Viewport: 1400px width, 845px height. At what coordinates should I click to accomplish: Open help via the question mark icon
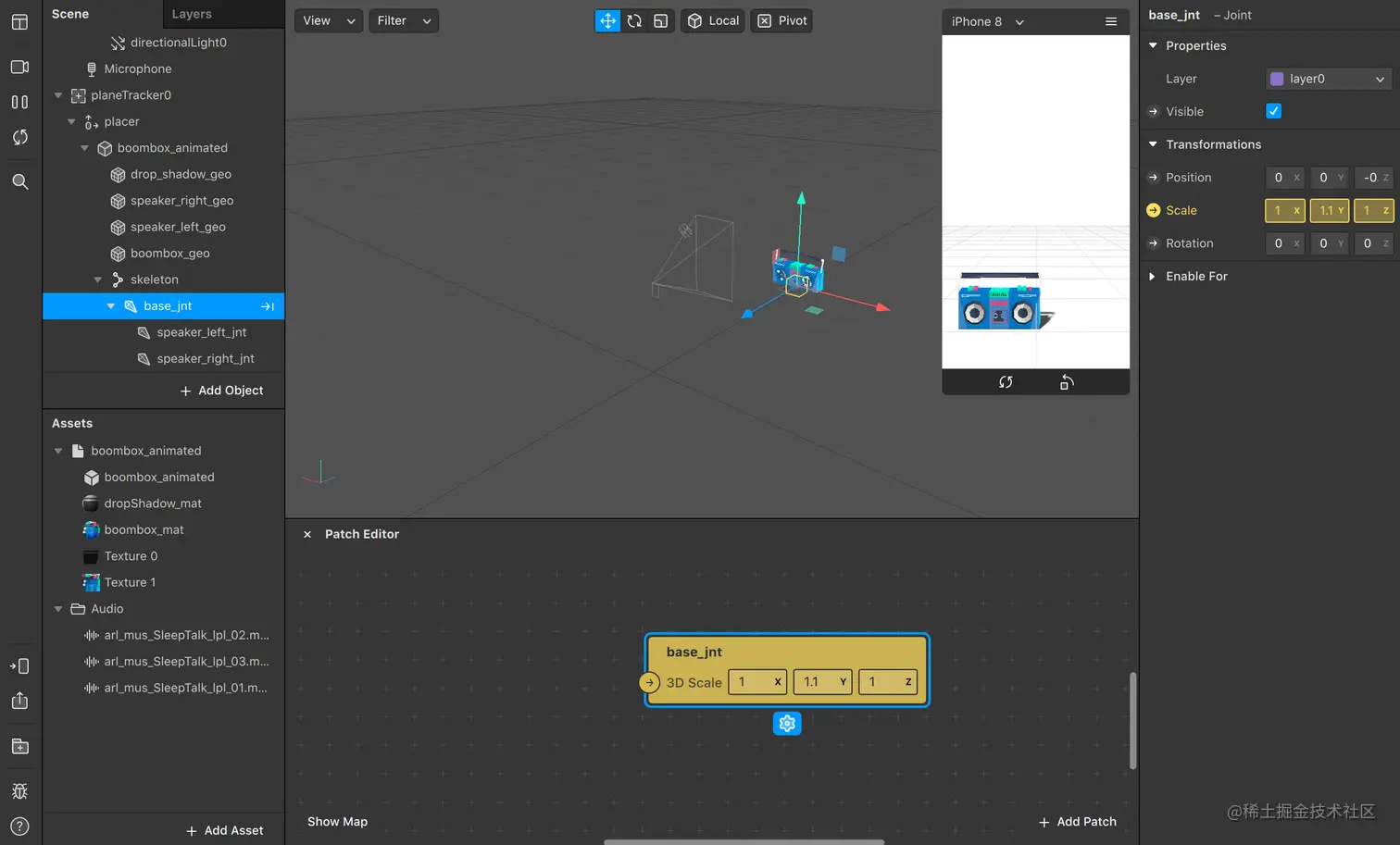[x=19, y=826]
